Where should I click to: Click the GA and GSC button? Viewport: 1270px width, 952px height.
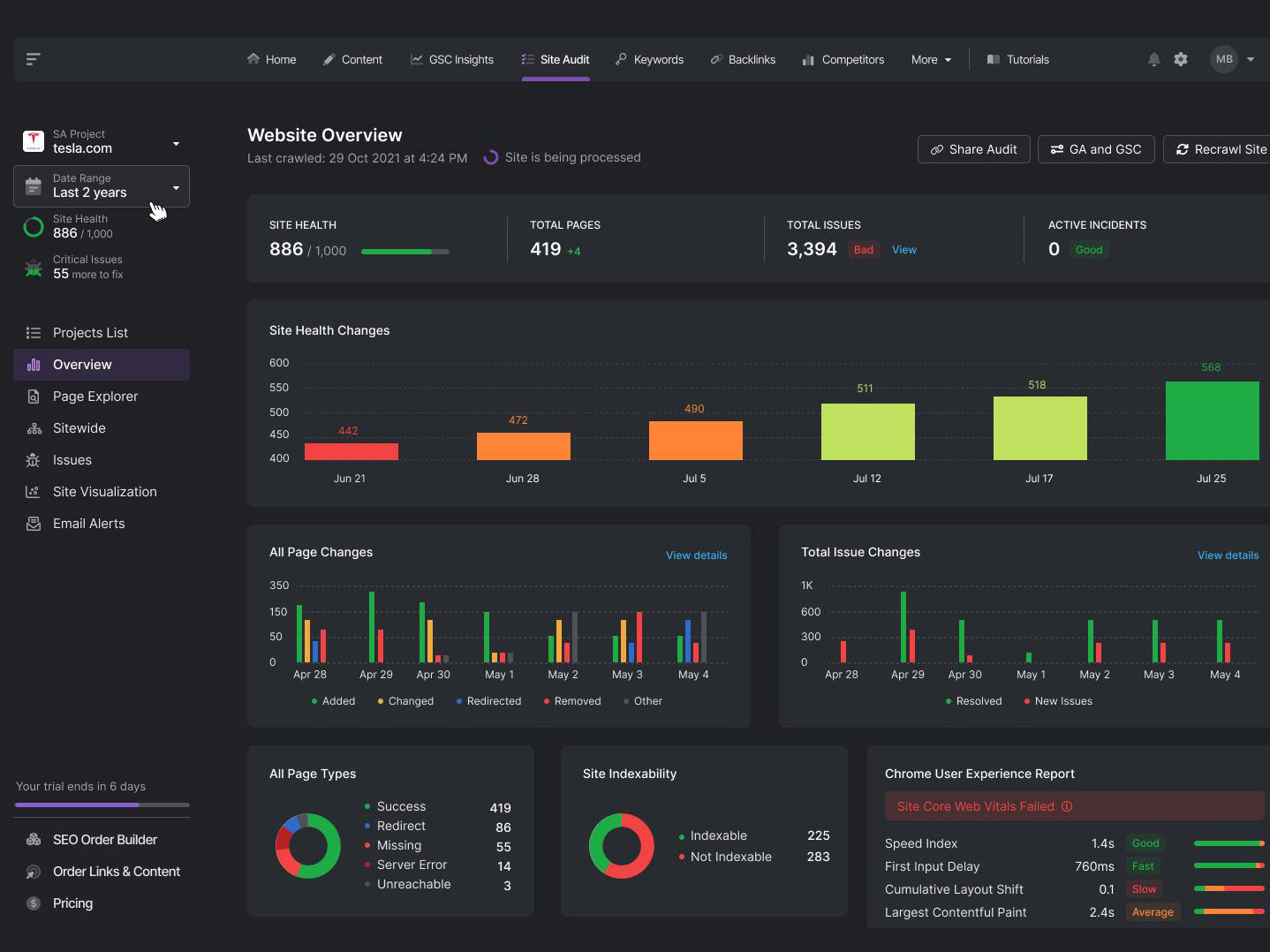1096,149
